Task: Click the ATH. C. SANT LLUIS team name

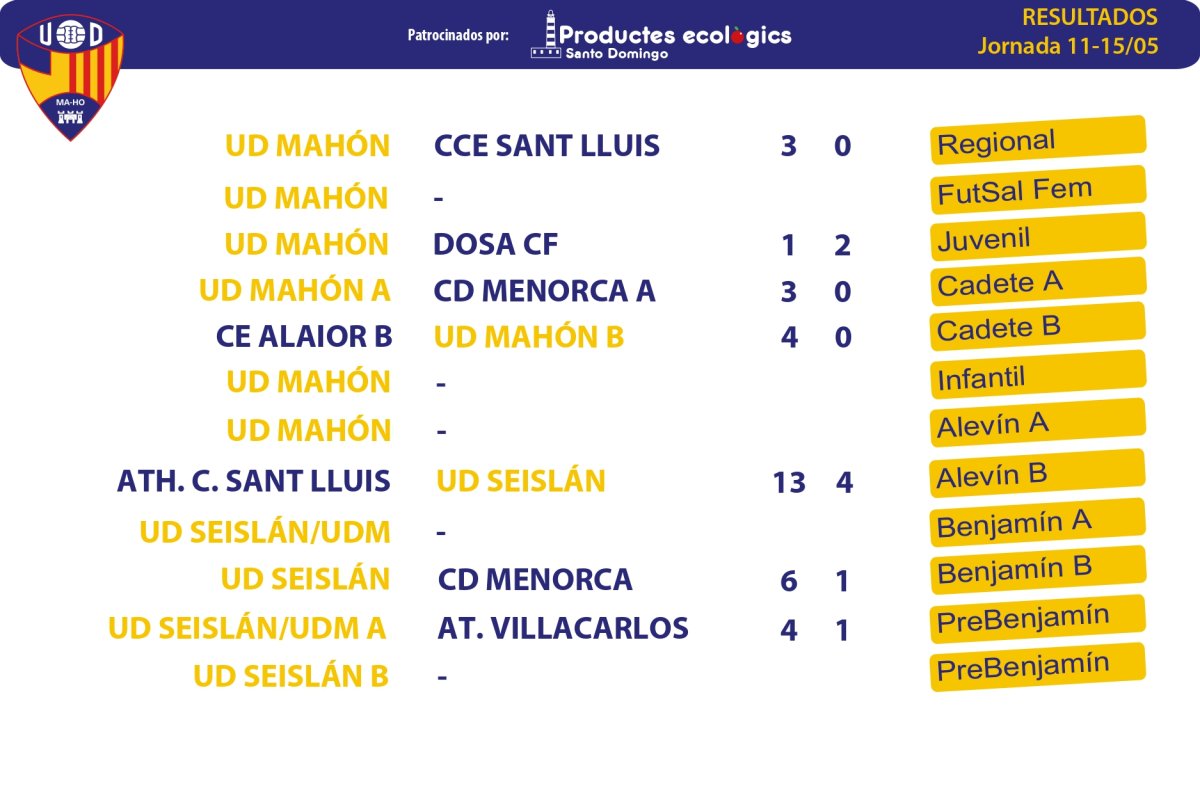Action: pyautogui.click(x=254, y=482)
